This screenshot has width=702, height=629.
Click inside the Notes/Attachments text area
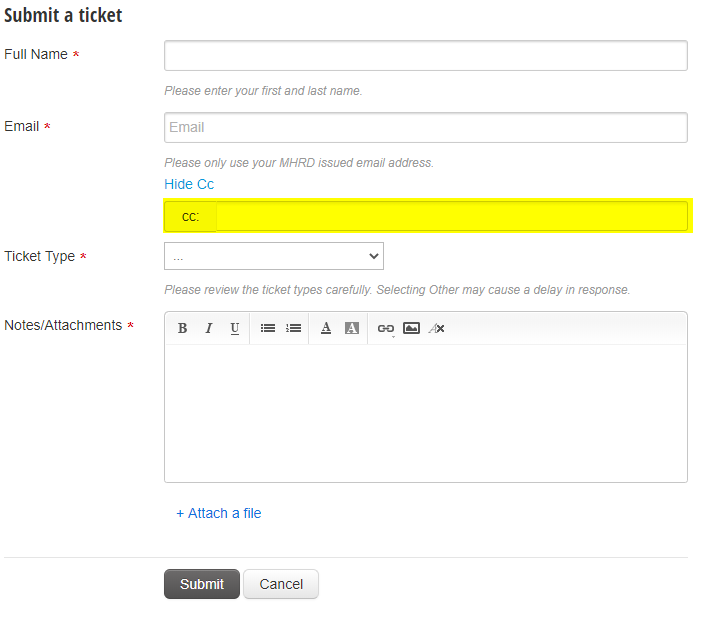[425, 412]
